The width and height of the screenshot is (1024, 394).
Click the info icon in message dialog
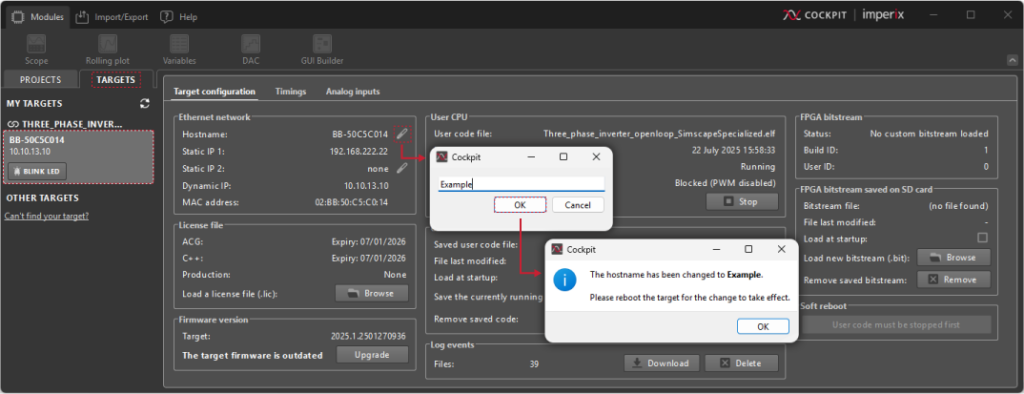pyautogui.click(x=564, y=280)
